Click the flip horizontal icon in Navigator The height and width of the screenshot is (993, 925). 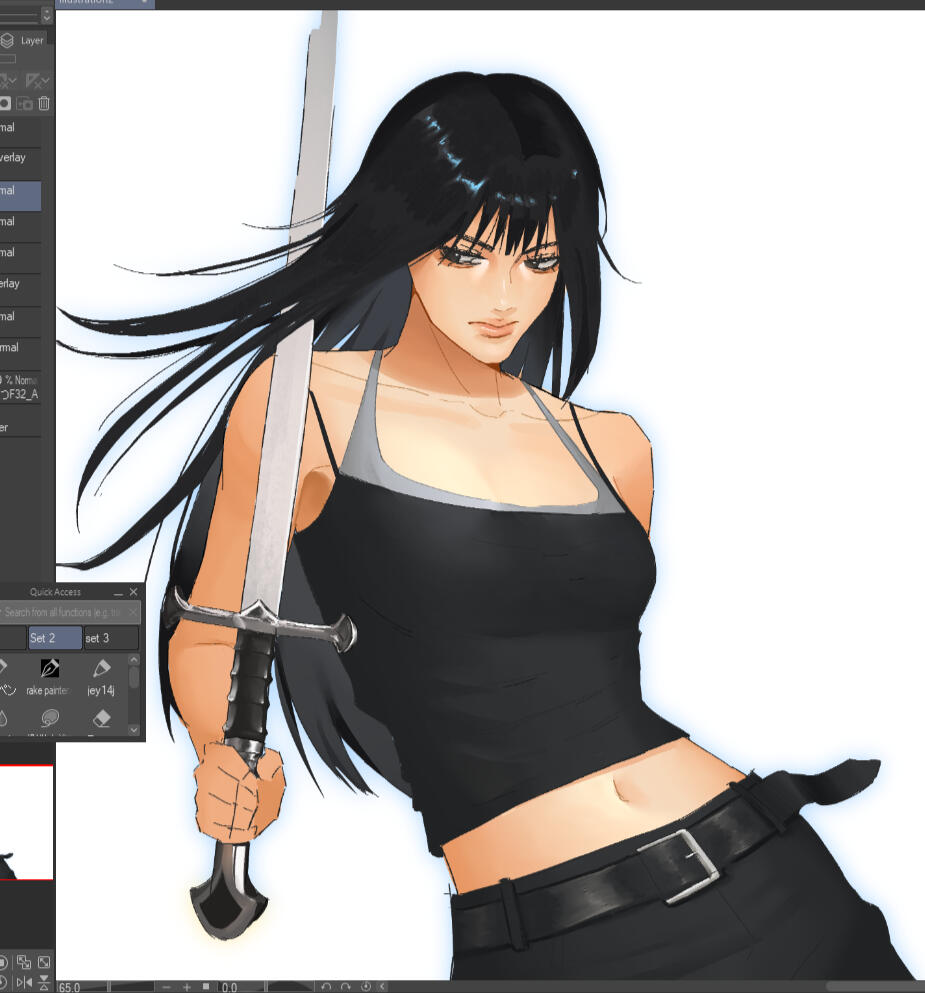coord(24,982)
